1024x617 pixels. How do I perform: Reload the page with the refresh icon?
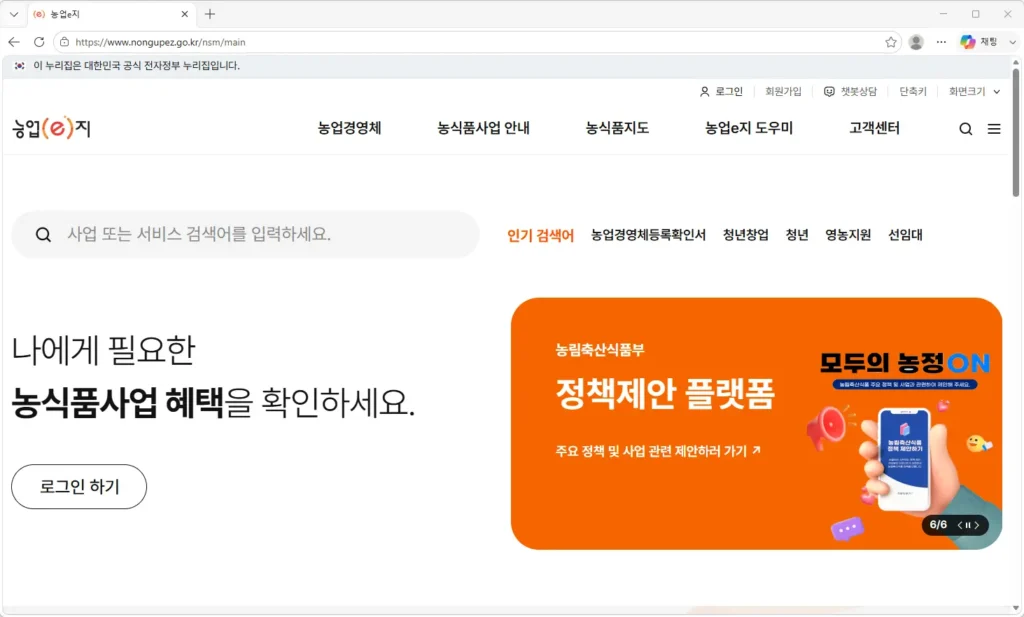(39, 42)
